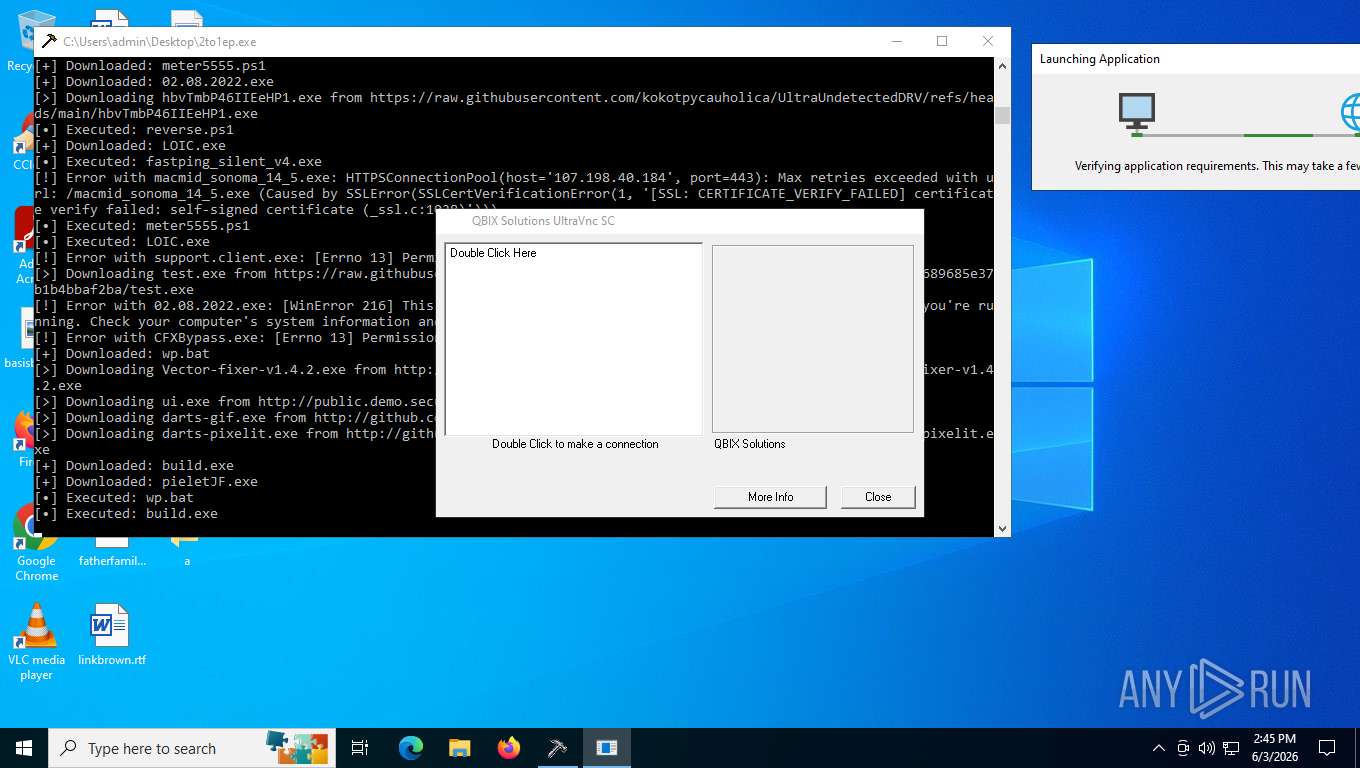Open File Explorer from taskbar

459,748
